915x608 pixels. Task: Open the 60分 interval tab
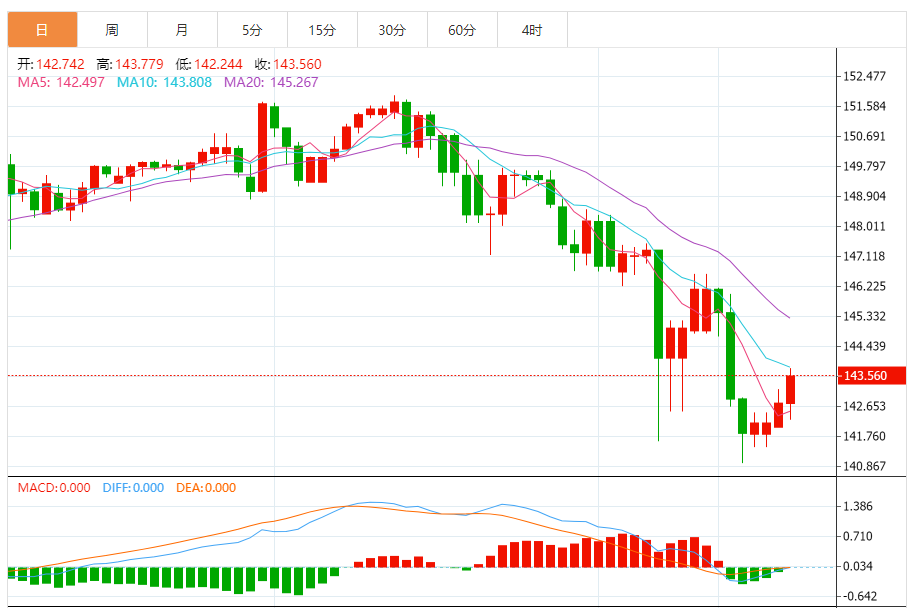coord(462,30)
